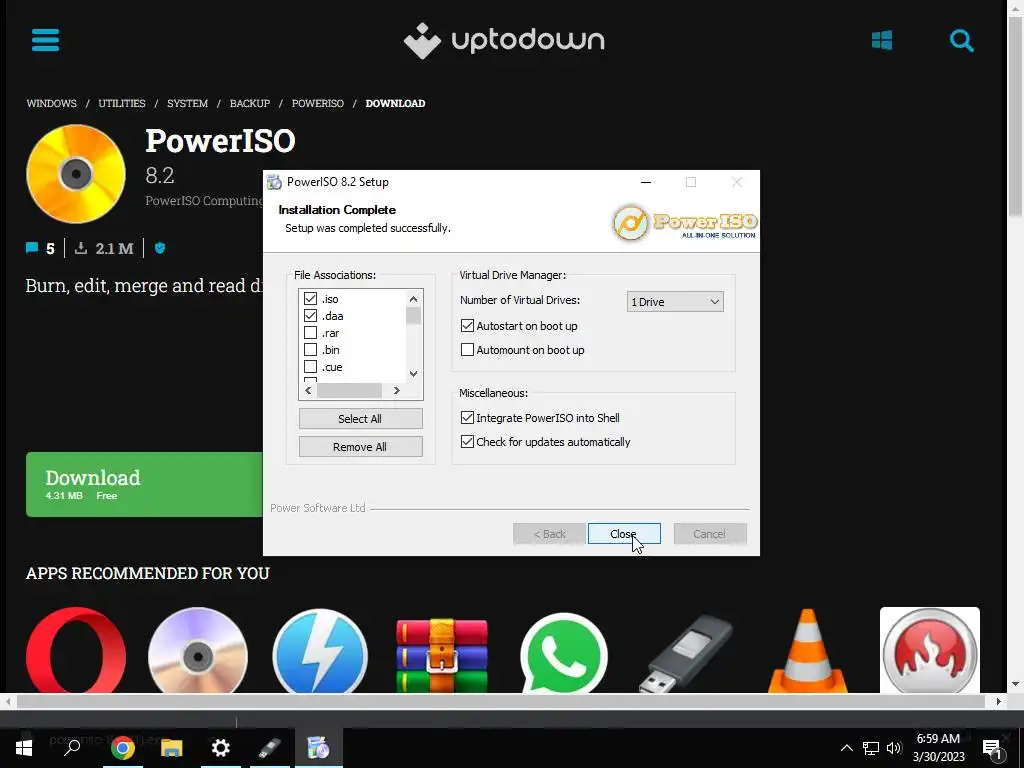Open the Daemon Tools lightning icon
The image size is (1024, 768).
pyautogui.click(x=320, y=650)
